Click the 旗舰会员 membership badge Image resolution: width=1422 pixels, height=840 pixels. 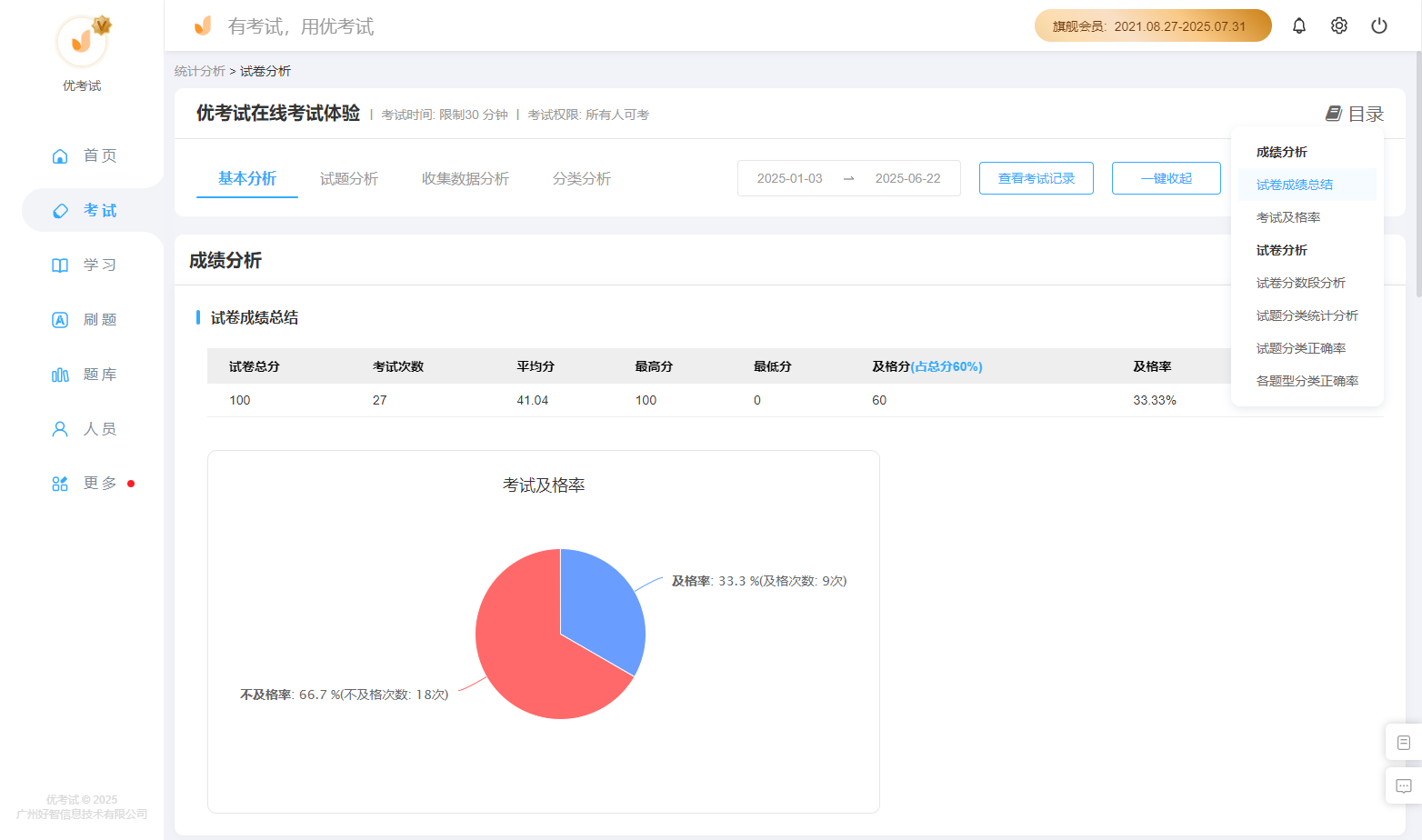1153,25
